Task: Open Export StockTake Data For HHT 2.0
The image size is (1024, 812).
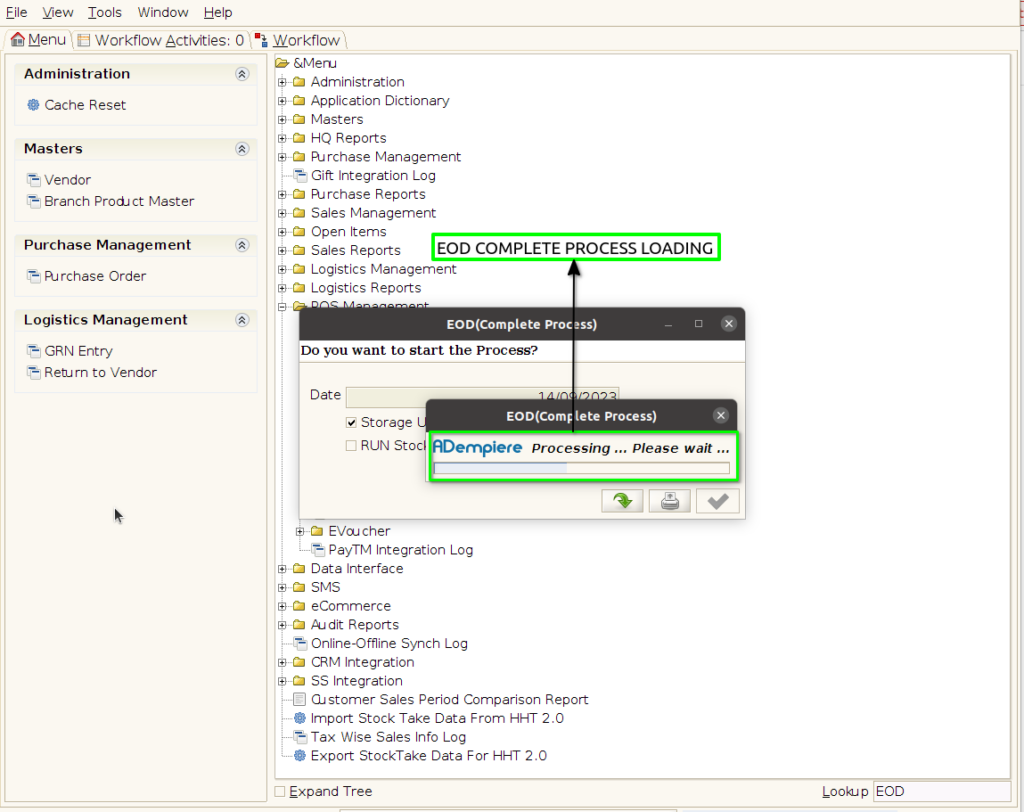Action: coord(428,756)
